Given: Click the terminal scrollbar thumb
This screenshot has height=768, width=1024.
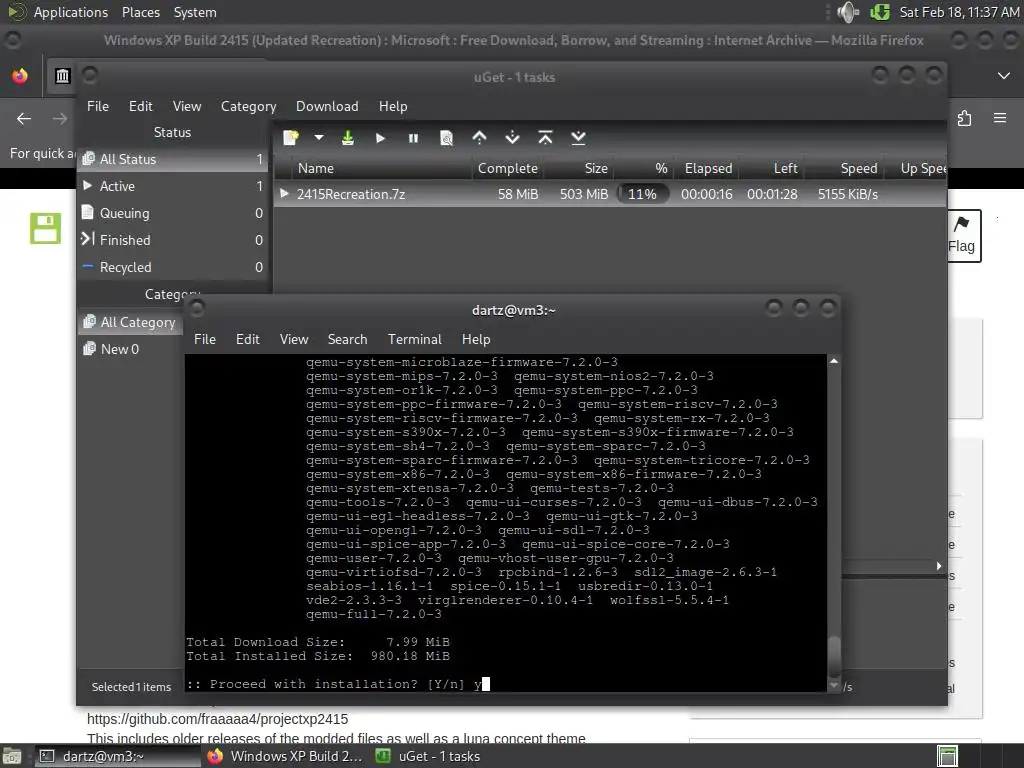Looking at the screenshot, I should pyautogui.click(x=834, y=656).
